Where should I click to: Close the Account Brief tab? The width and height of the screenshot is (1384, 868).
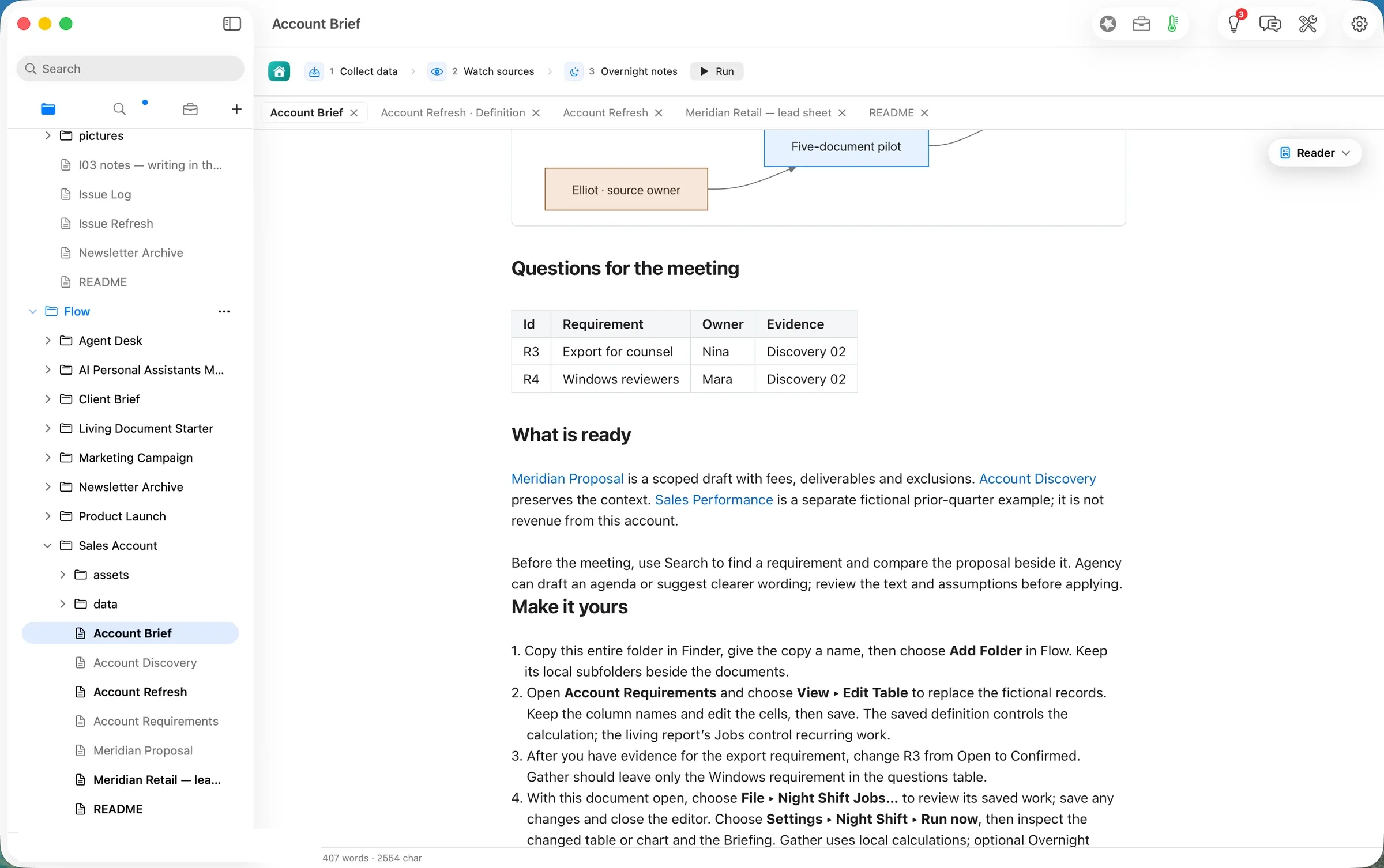[354, 113]
